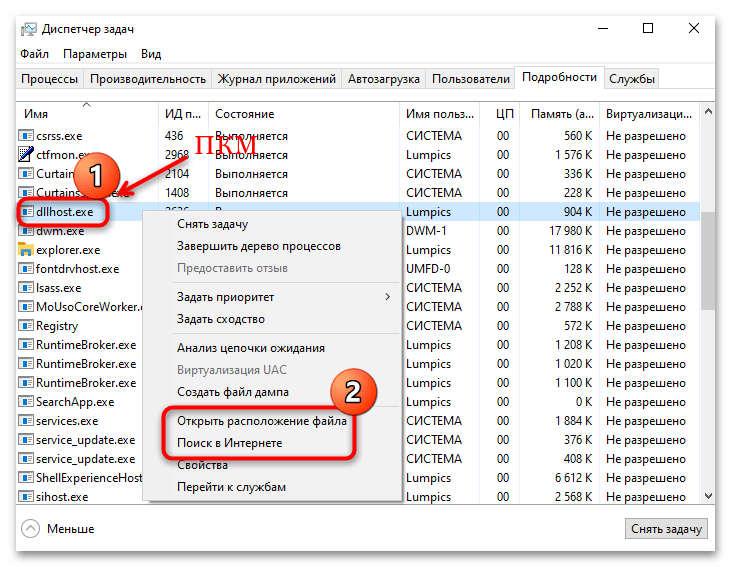731x567 pixels.
Task: Click the 11 816 K memory value
Action: (570, 250)
